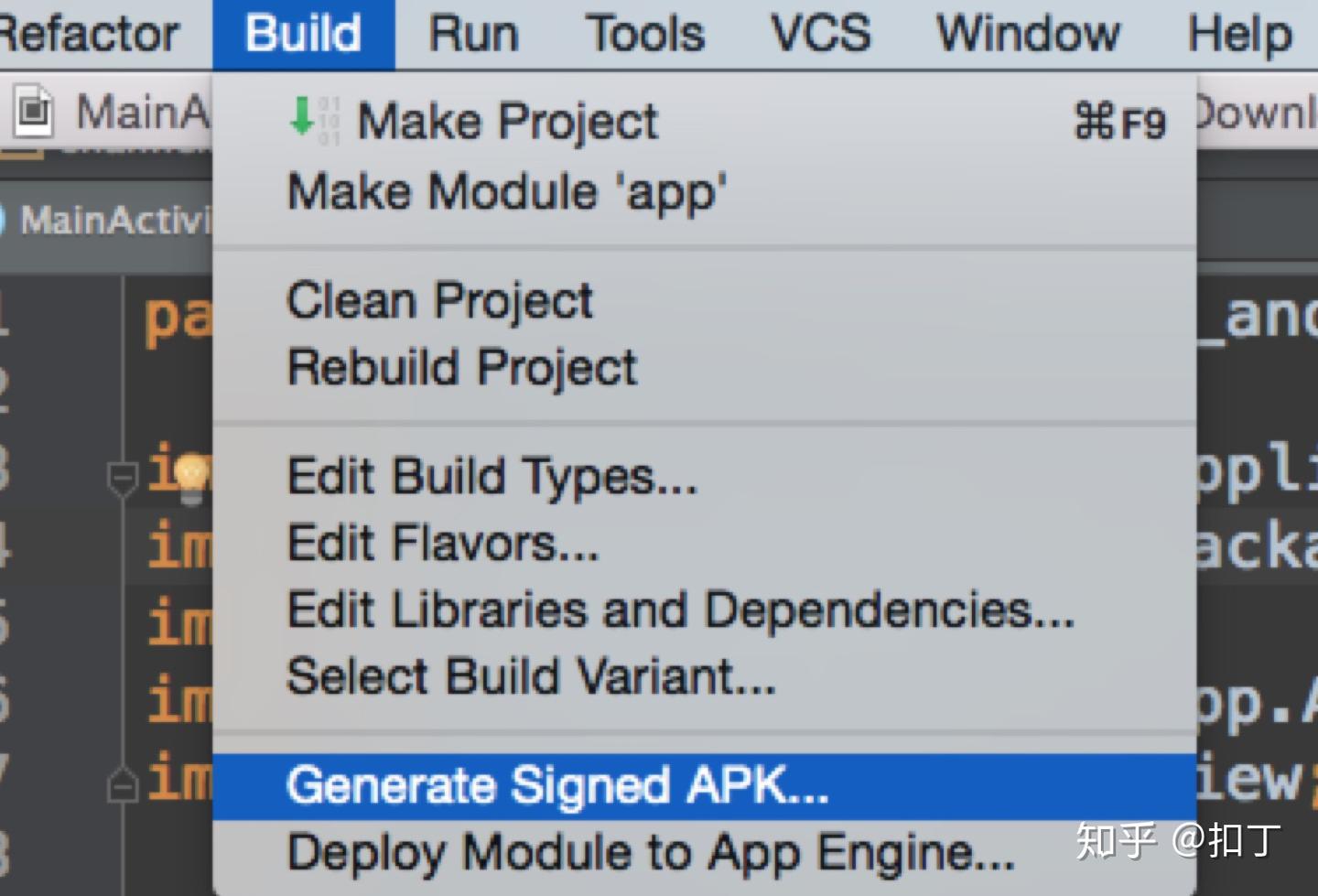Choose Select Build Variant option

[x=531, y=677]
